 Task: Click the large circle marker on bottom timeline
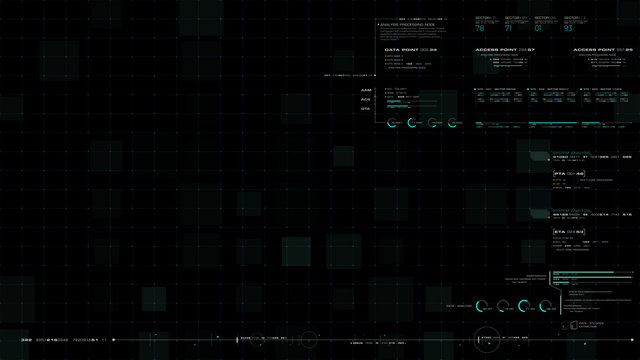pos(487,340)
